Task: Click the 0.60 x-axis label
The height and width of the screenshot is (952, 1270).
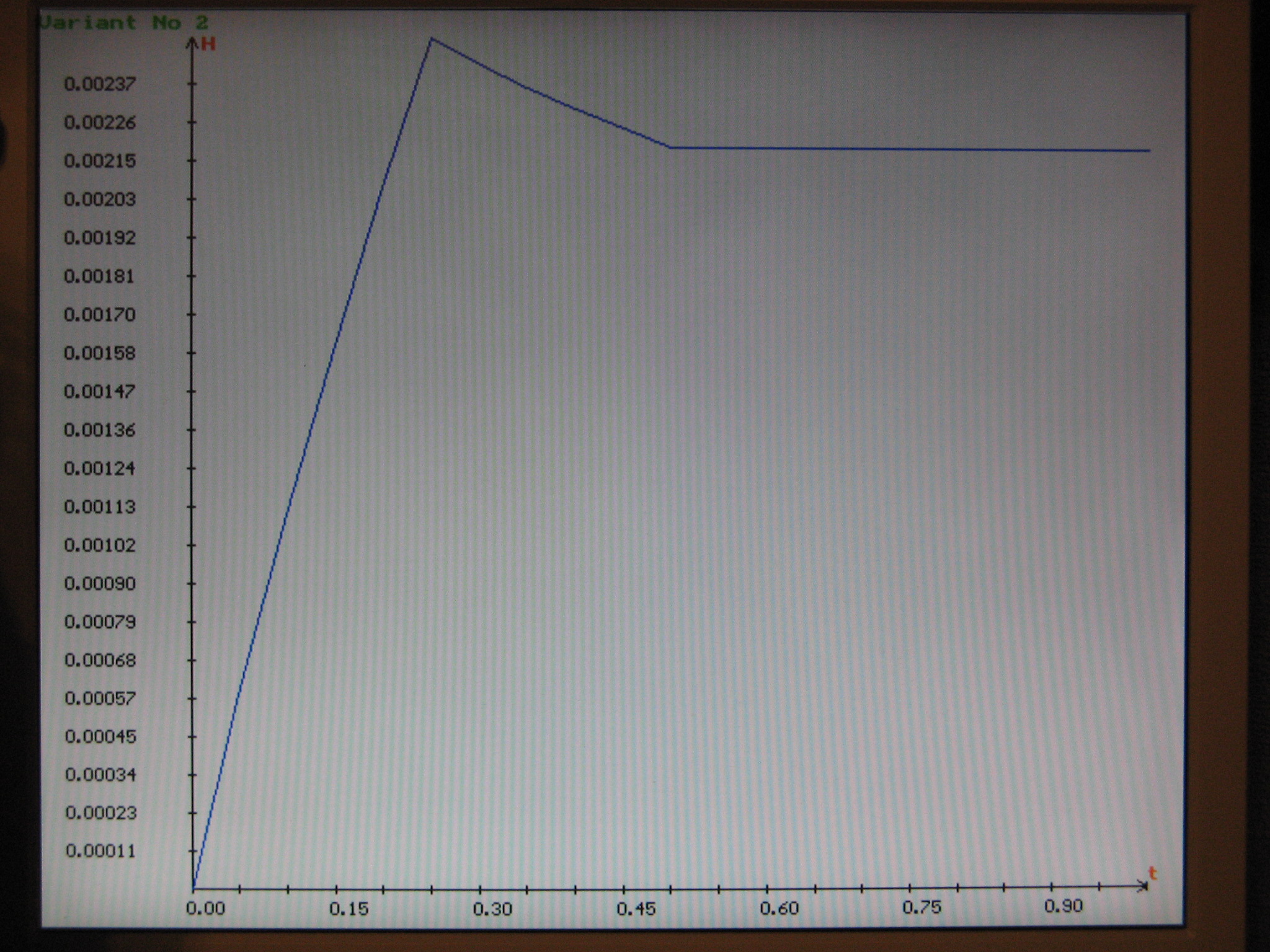Action: pos(779,909)
